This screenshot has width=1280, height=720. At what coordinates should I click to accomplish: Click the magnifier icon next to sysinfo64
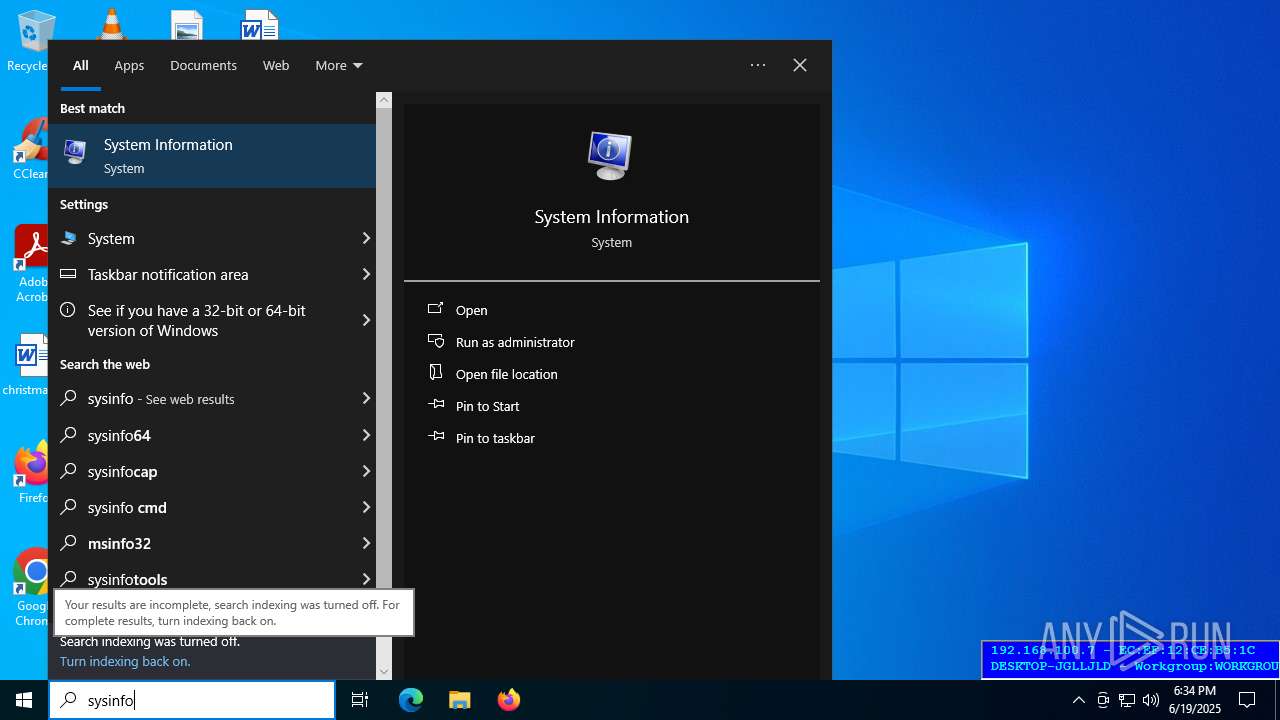[x=69, y=435]
